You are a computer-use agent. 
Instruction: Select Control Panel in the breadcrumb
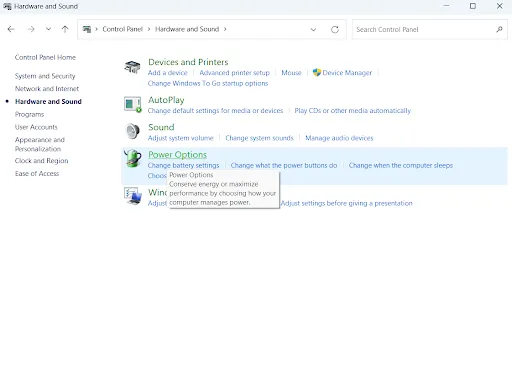pyautogui.click(x=122, y=29)
